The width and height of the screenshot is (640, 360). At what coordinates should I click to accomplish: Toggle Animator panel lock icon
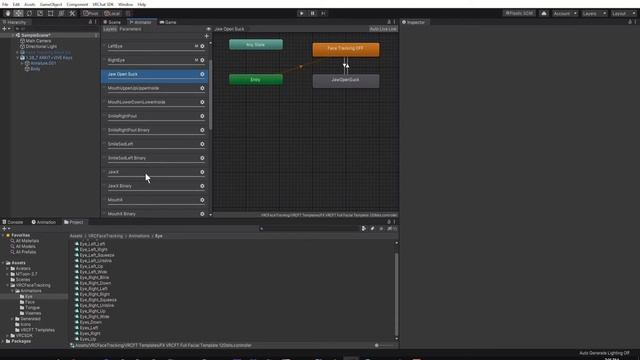coord(389,22)
